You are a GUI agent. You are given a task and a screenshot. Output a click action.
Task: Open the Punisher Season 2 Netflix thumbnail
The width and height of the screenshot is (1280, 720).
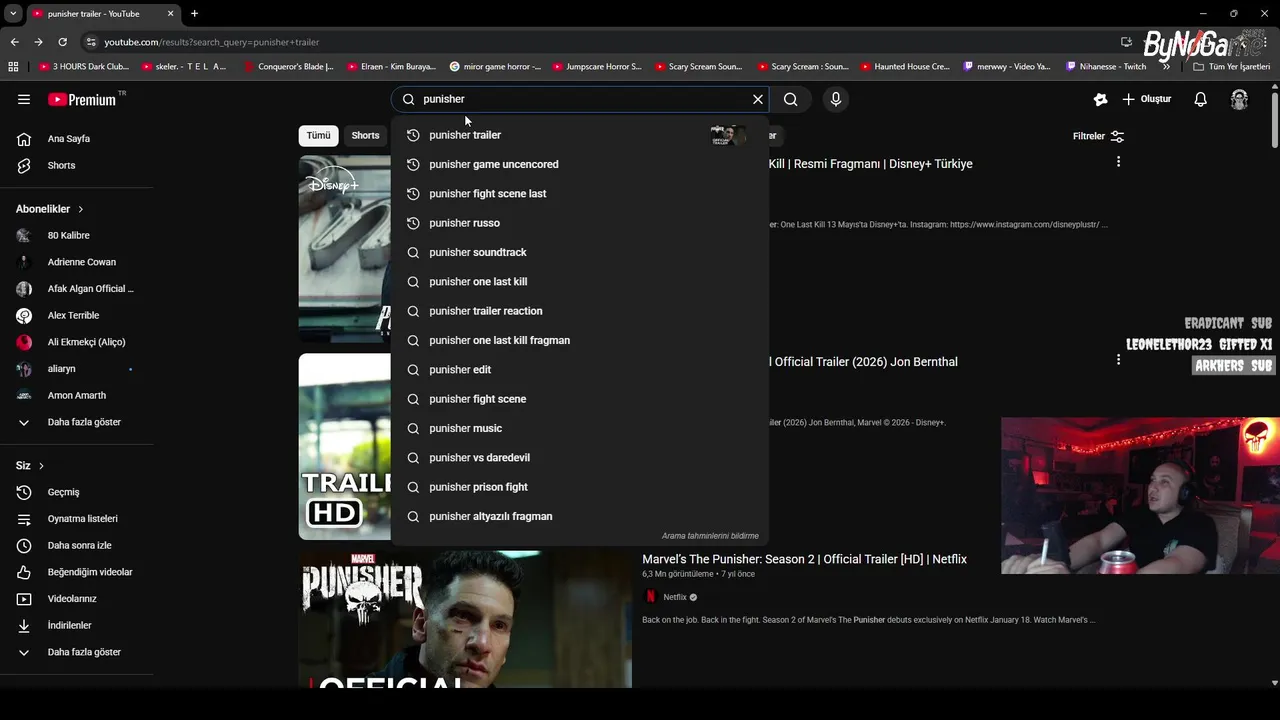point(465,619)
